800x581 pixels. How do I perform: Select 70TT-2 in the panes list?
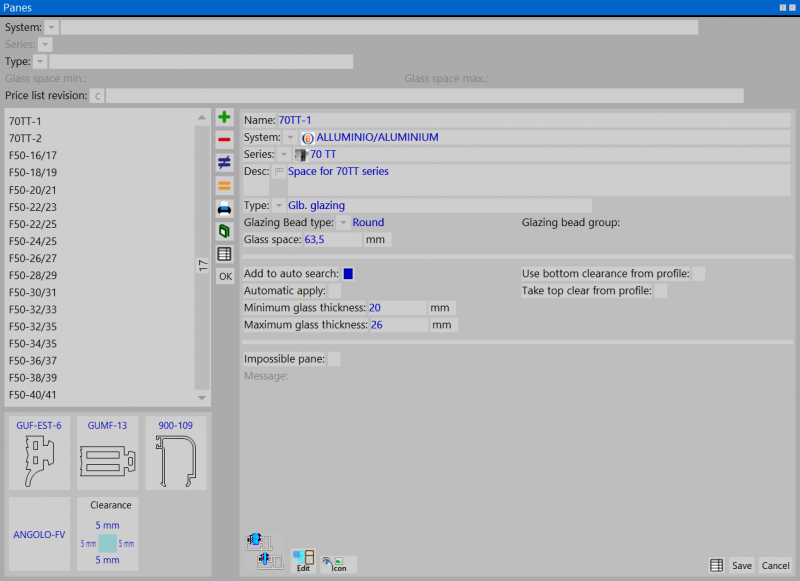[x=100, y=138]
